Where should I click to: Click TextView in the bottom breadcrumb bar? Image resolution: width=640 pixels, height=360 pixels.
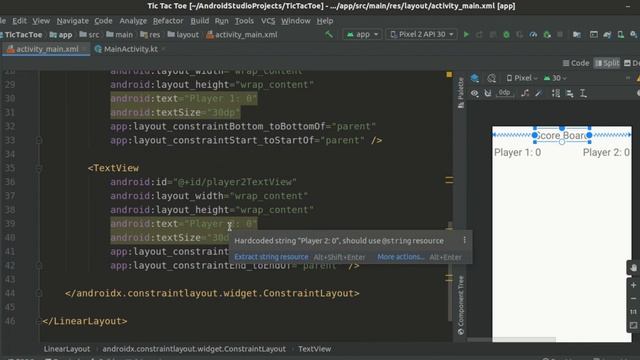[x=314, y=349]
